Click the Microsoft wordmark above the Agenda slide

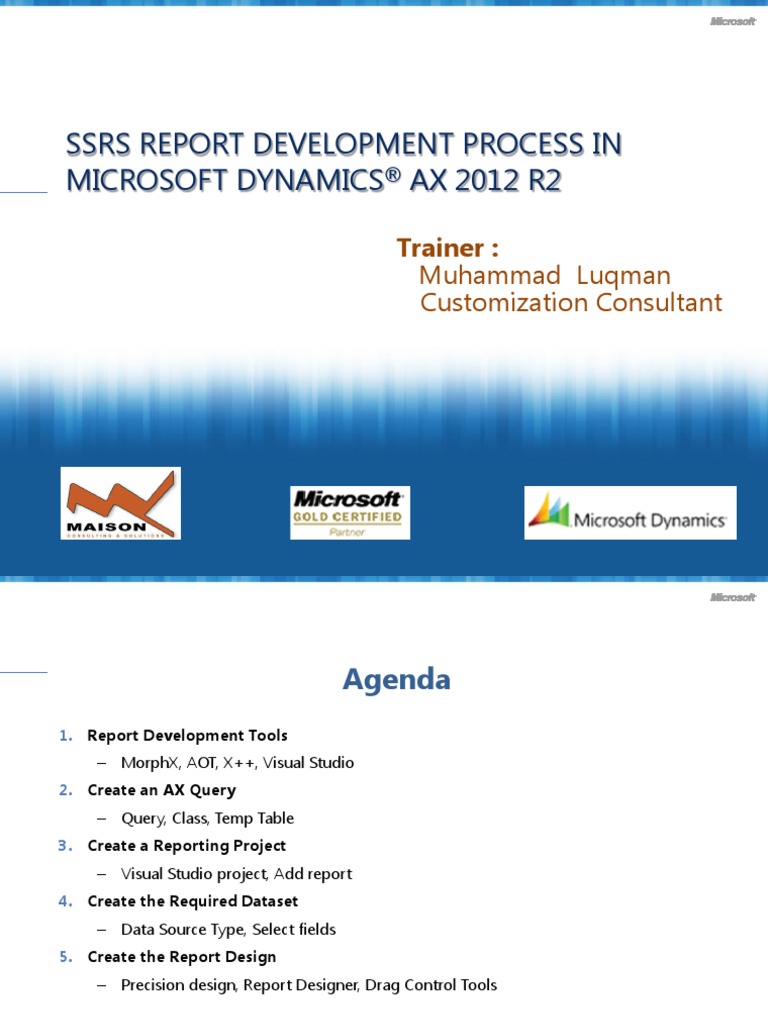[733, 597]
